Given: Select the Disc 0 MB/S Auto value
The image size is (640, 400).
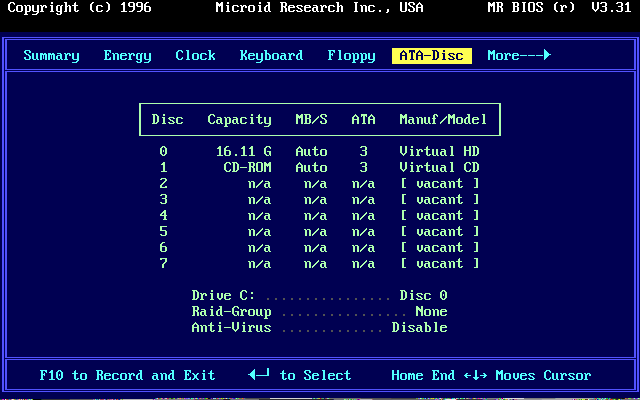Looking at the screenshot, I should (x=311, y=152).
